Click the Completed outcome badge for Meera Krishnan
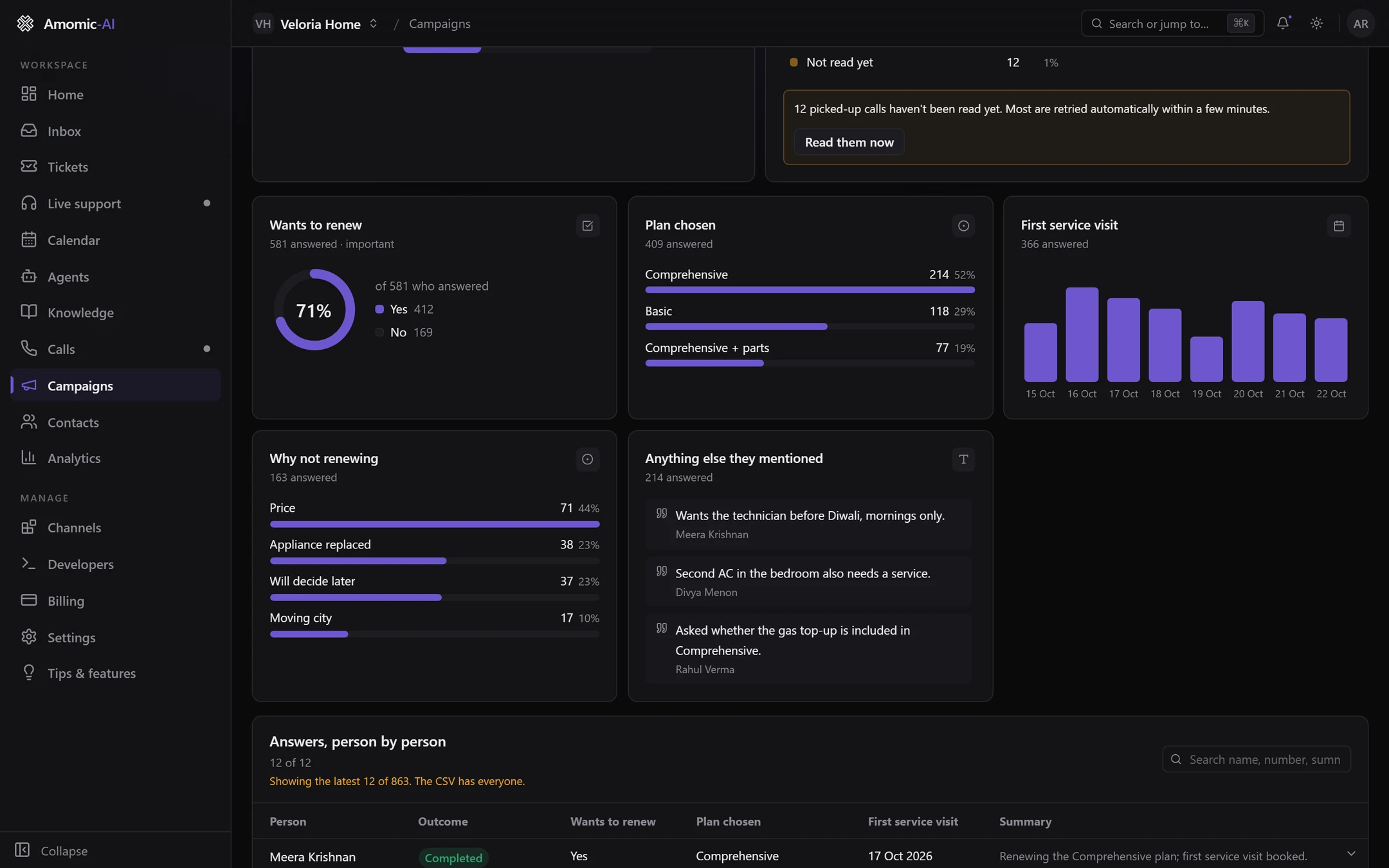Image resolution: width=1389 pixels, height=868 pixels. [453, 858]
